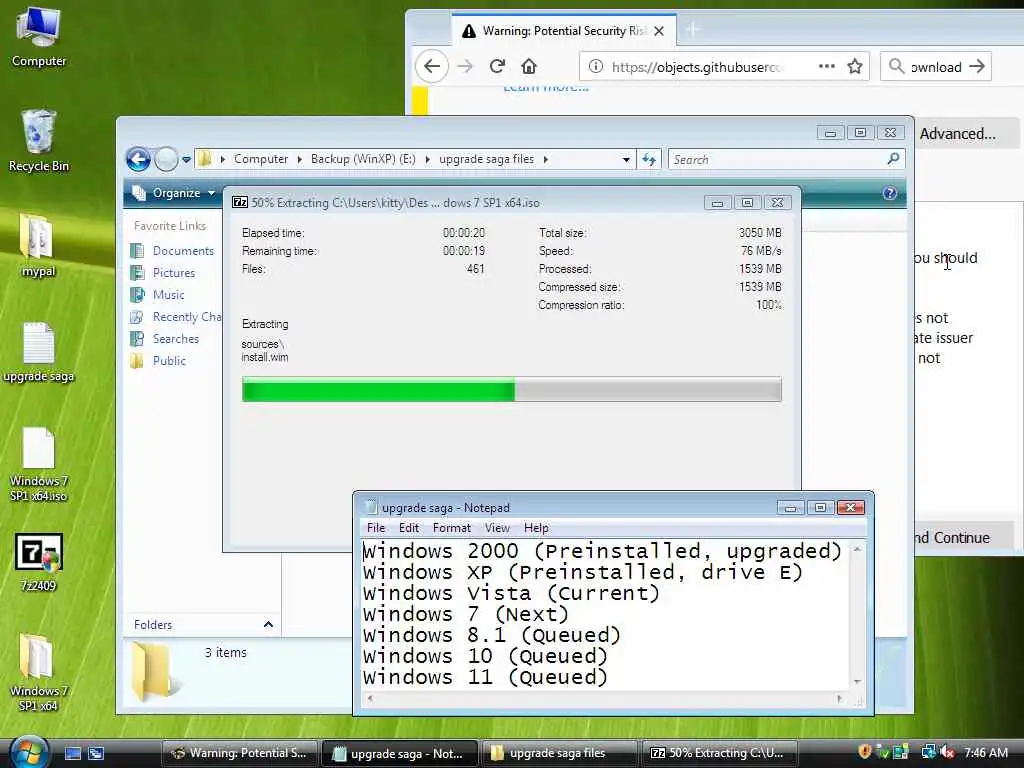Screen dimensions: 1024x768
Task: Reload the page in Firefox
Action: pyautogui.click(x=497, y=66)
